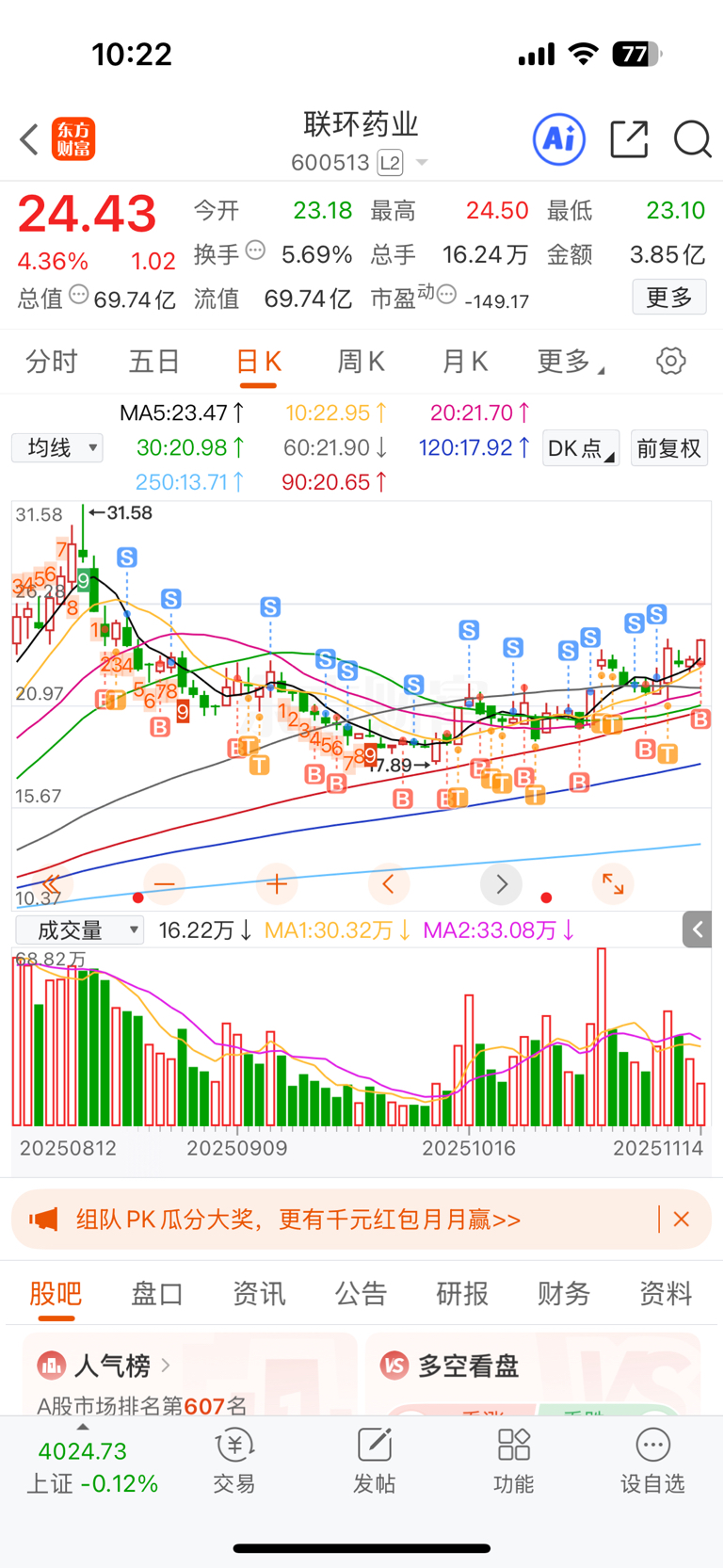The width and height of the screenshot is (724, 1568).
Task: Move chart right with grey arrow
Action: pyautogui.click(x=501, y=884)
